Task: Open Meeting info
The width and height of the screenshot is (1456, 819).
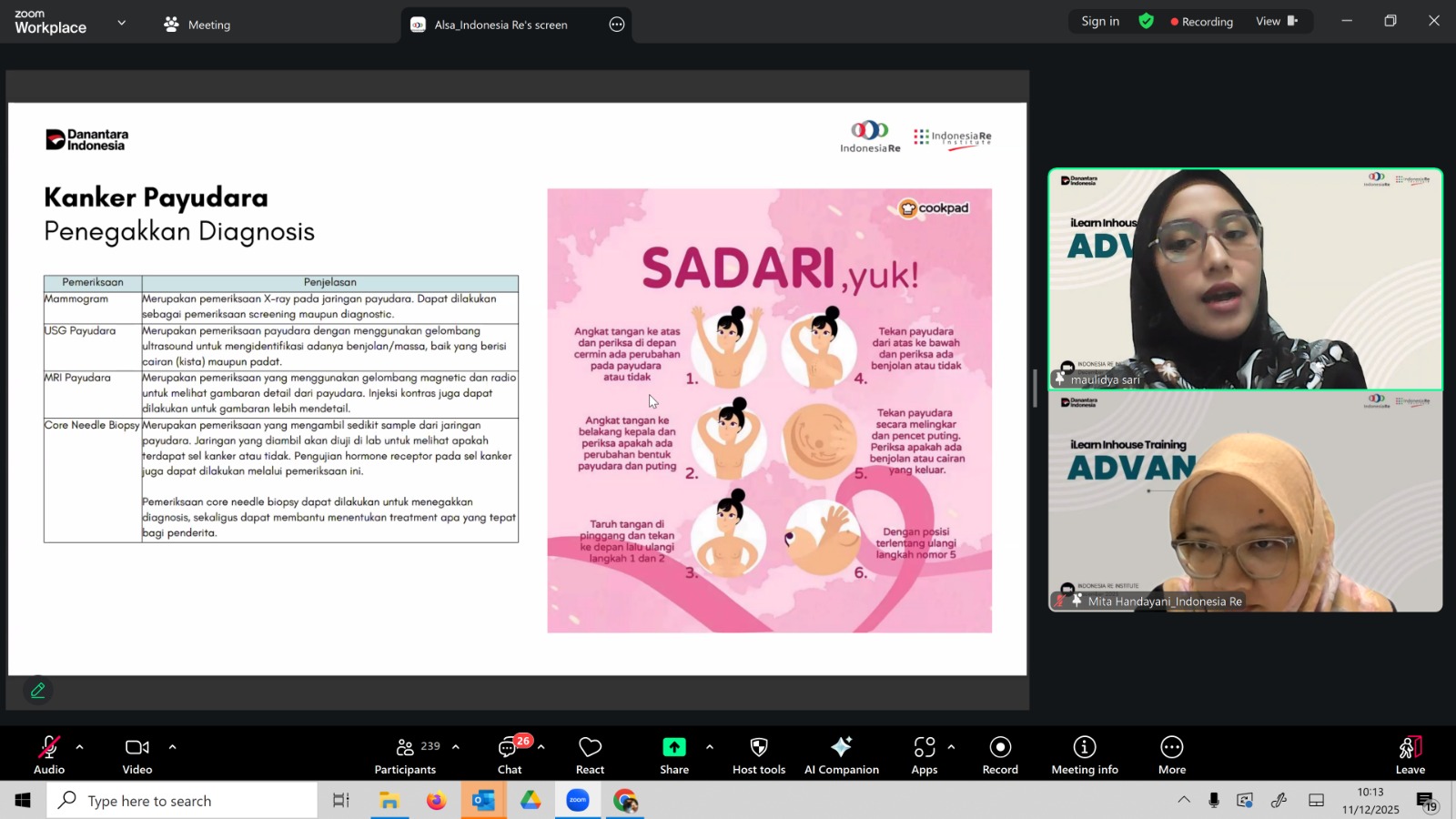Action: point(1085,754)
